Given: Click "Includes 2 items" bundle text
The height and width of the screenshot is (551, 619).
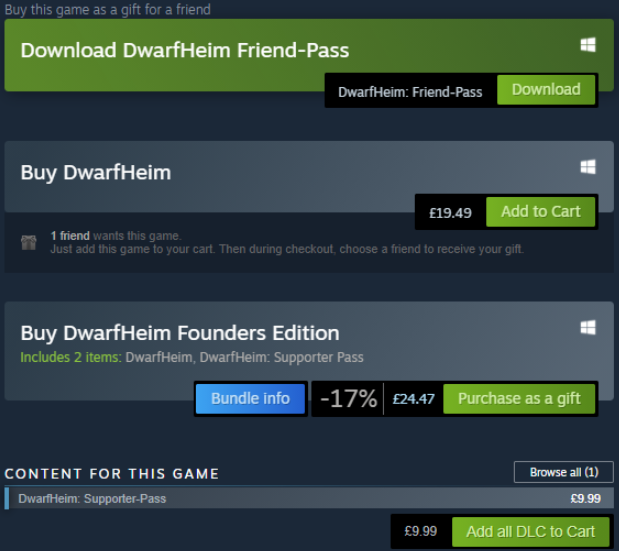Looking at the screenshot, I should point(70,357).
